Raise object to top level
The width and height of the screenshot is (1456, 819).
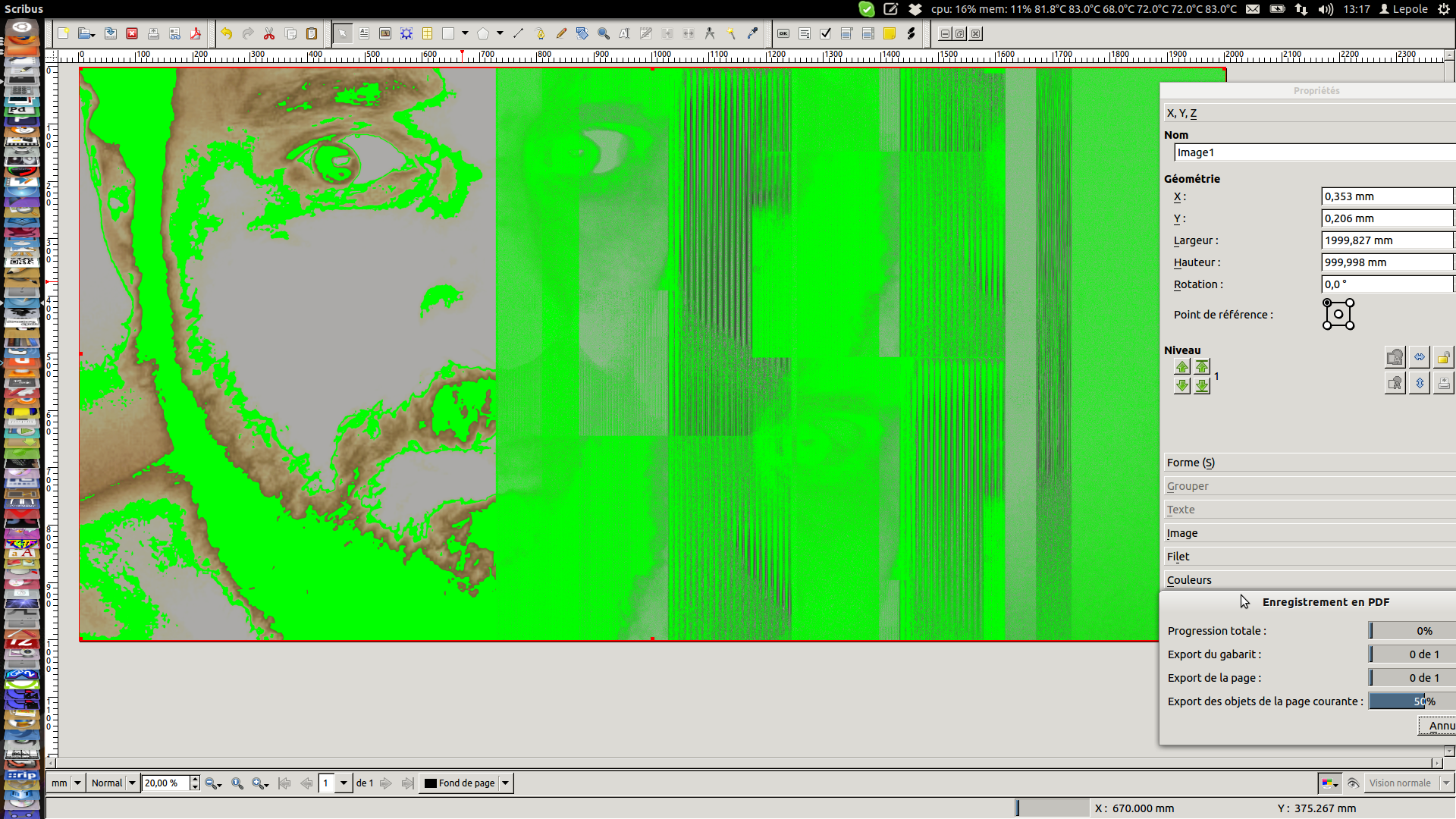[1202, 367]
